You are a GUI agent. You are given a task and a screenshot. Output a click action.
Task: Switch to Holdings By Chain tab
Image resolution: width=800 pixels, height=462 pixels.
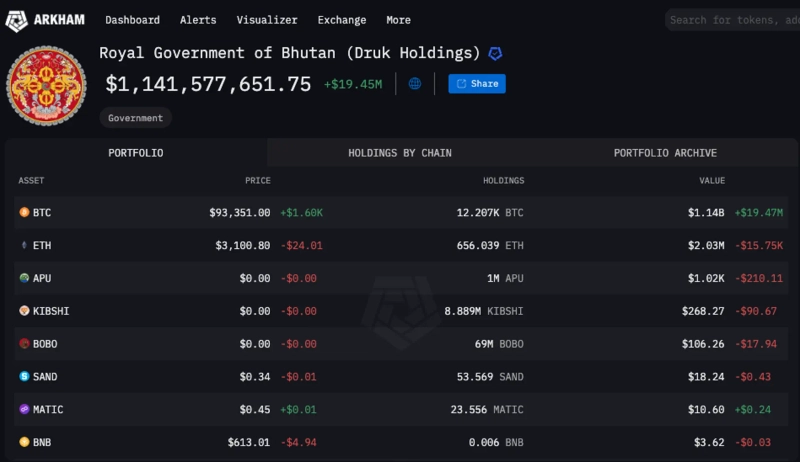399,153
